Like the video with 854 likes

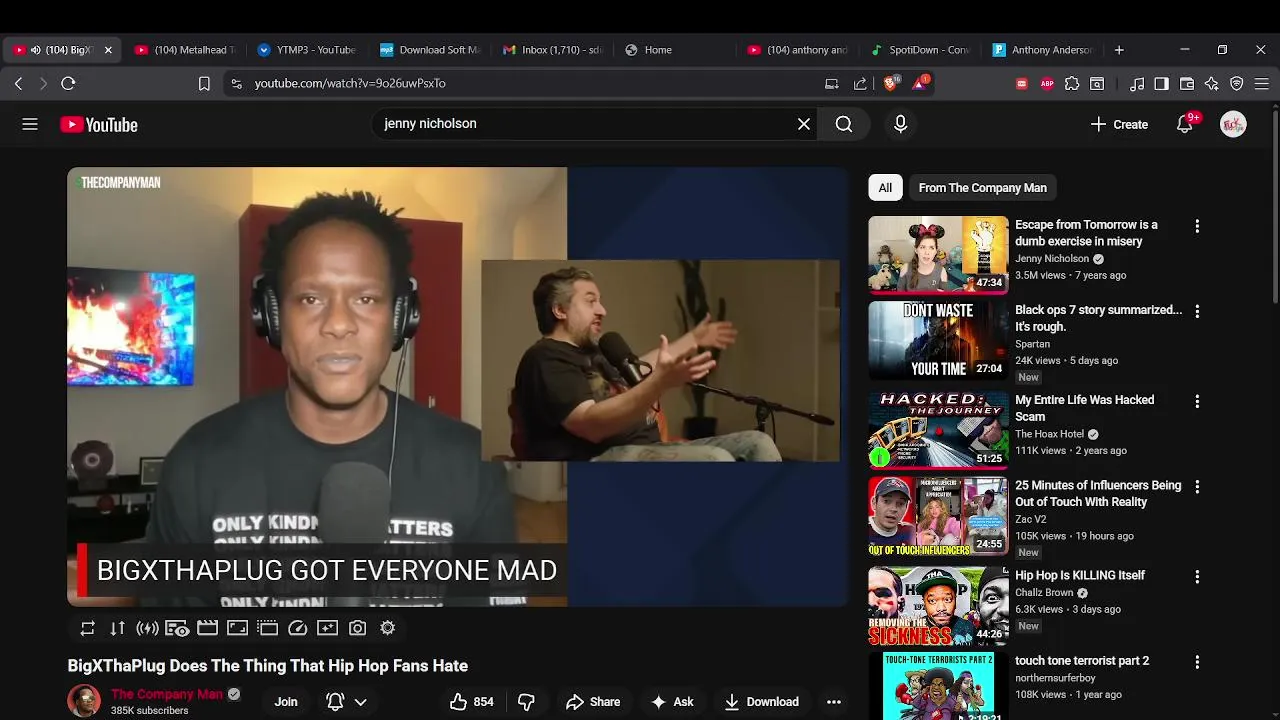471,702
